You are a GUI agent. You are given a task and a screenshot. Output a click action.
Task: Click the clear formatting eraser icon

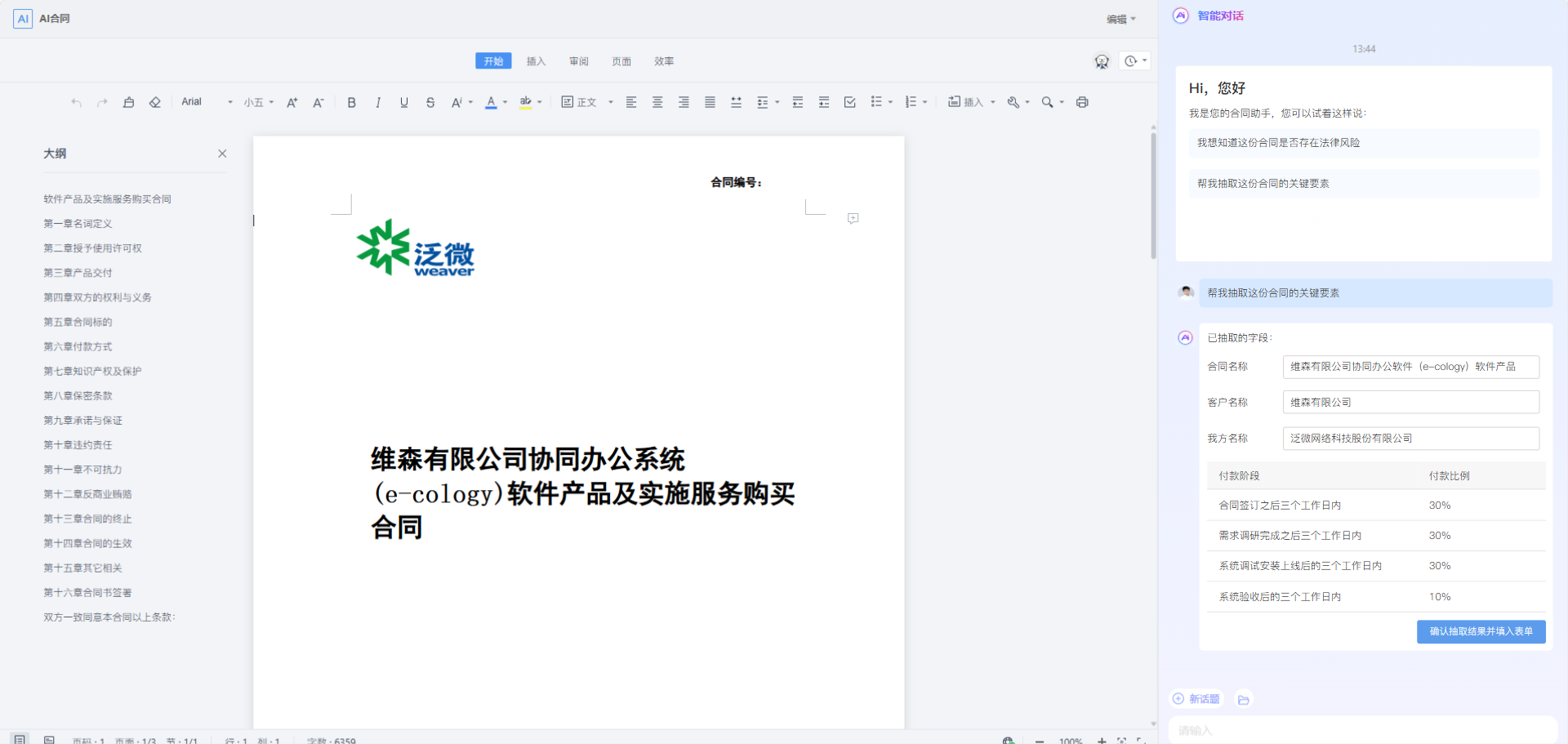[155, 102]
